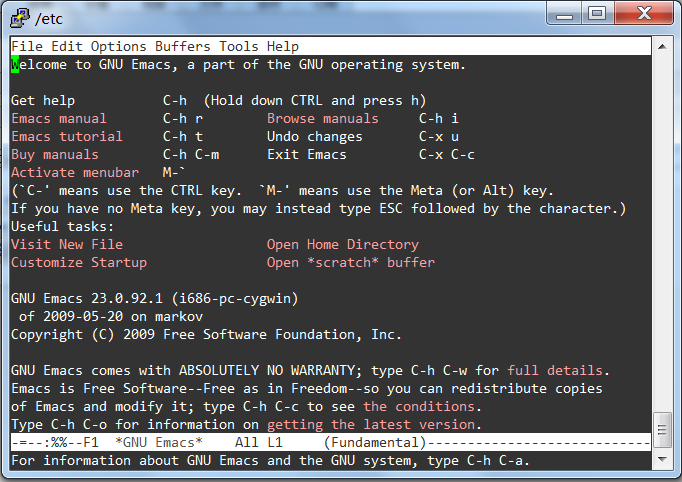Screen dimensions: 682x482
Task: Click the scrollbar down arrow
Action: click(662, 459)
